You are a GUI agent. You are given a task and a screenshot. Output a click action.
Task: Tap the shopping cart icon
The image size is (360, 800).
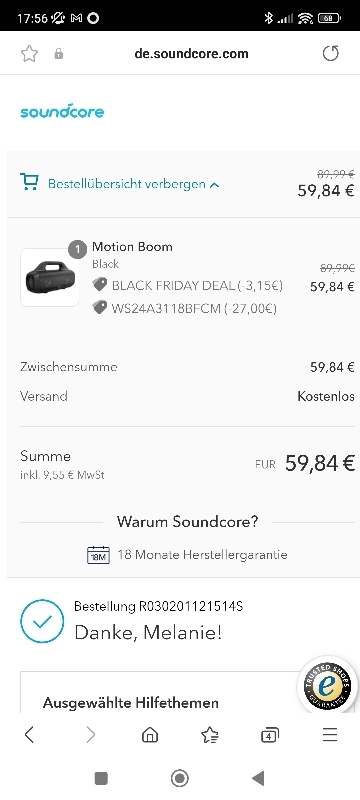tap(29, 182)
